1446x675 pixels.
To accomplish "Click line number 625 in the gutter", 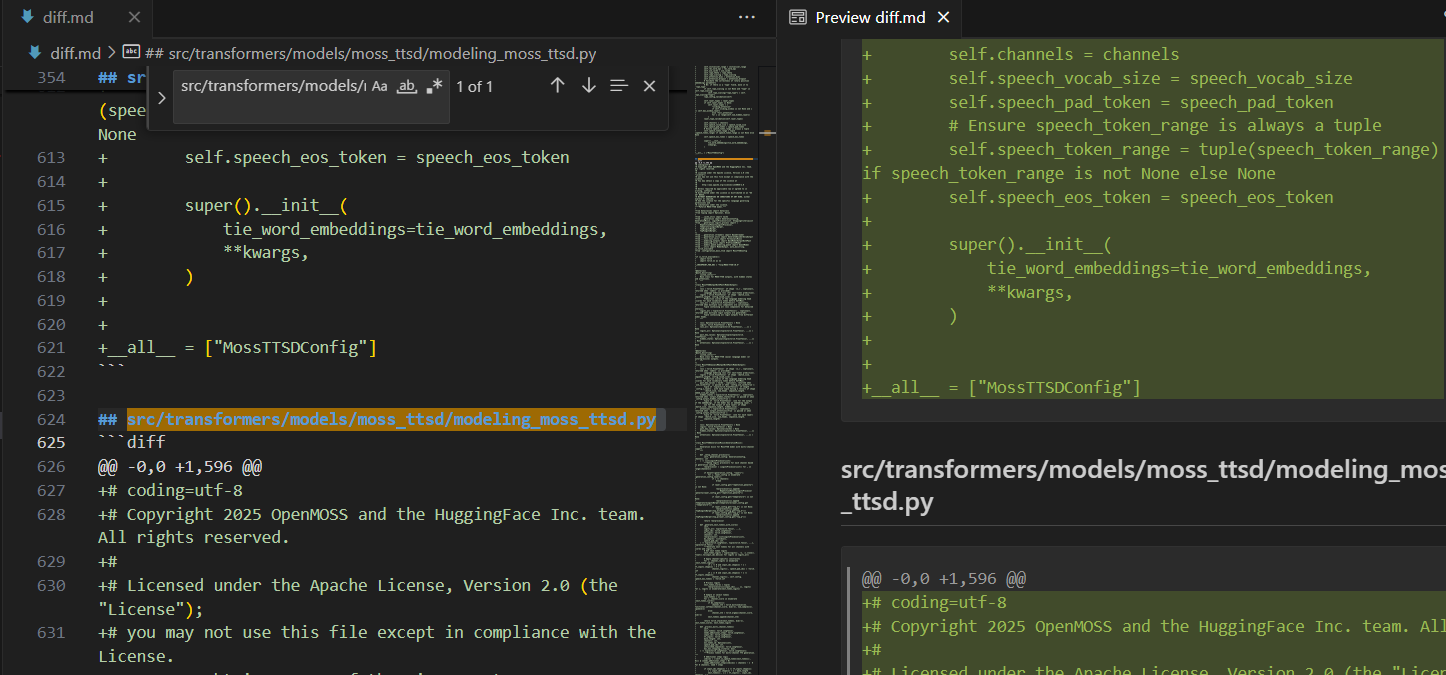I will coord(50,442).
